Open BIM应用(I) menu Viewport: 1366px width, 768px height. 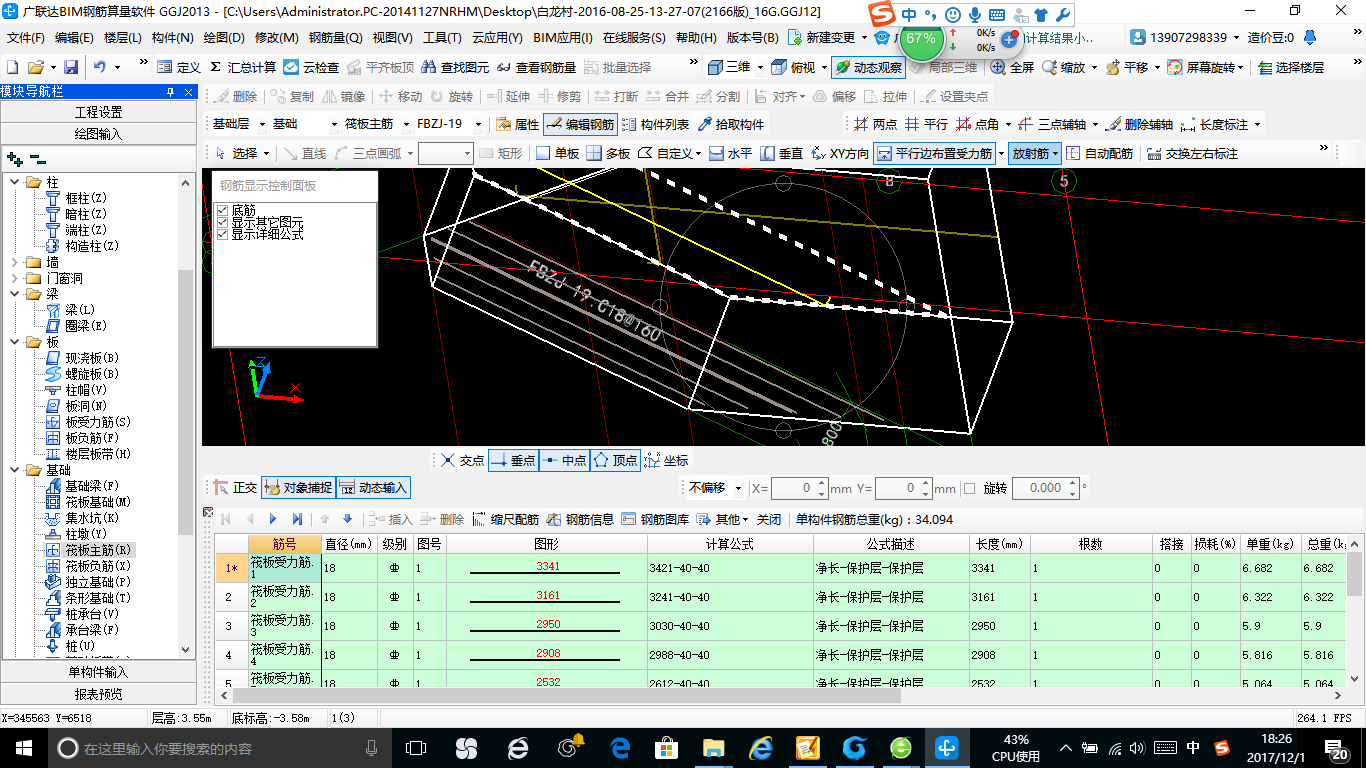point(563,38)
